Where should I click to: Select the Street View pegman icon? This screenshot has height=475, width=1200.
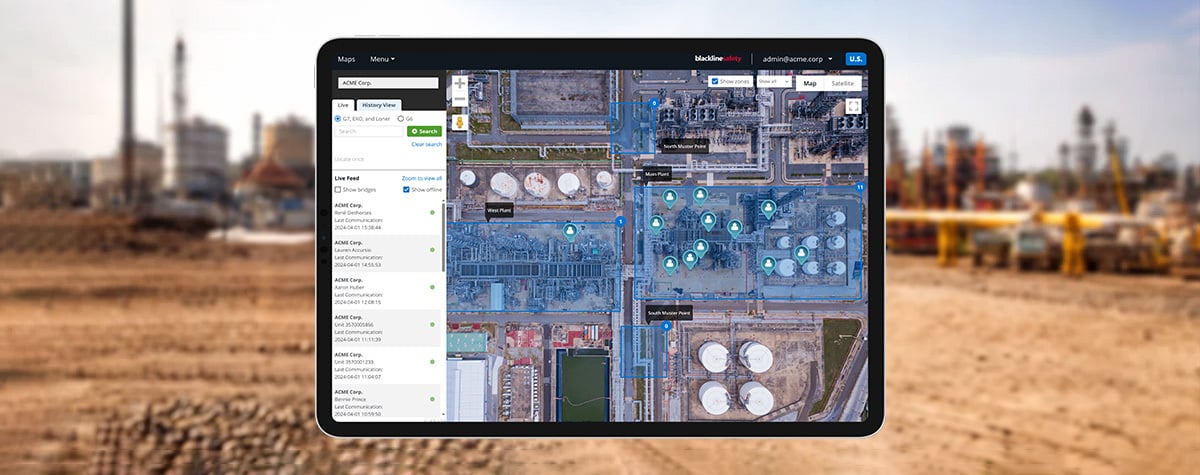[460, 123]
